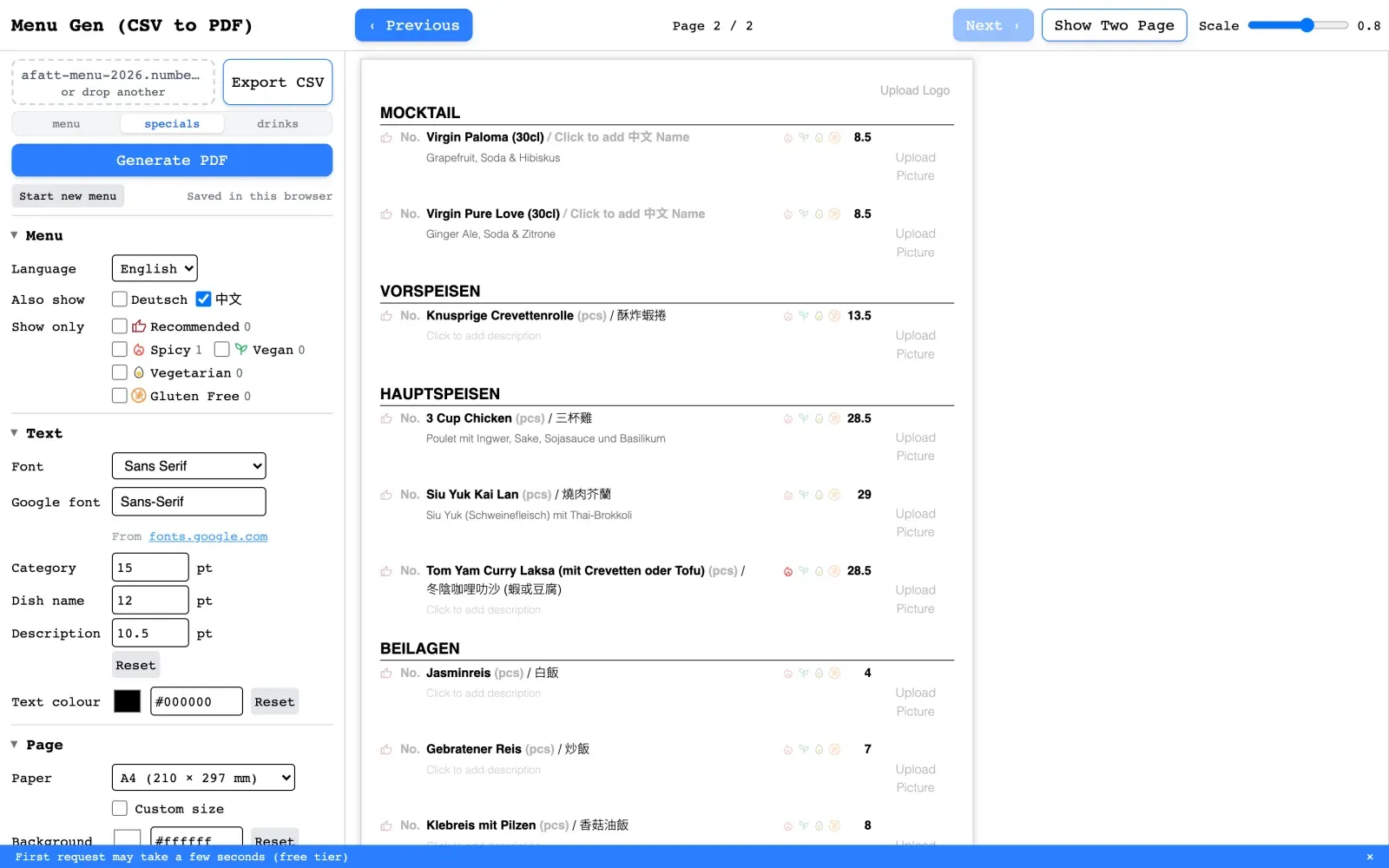Switch to the drinks tab
1389x868 pixels.
click(x=278, y=124)
